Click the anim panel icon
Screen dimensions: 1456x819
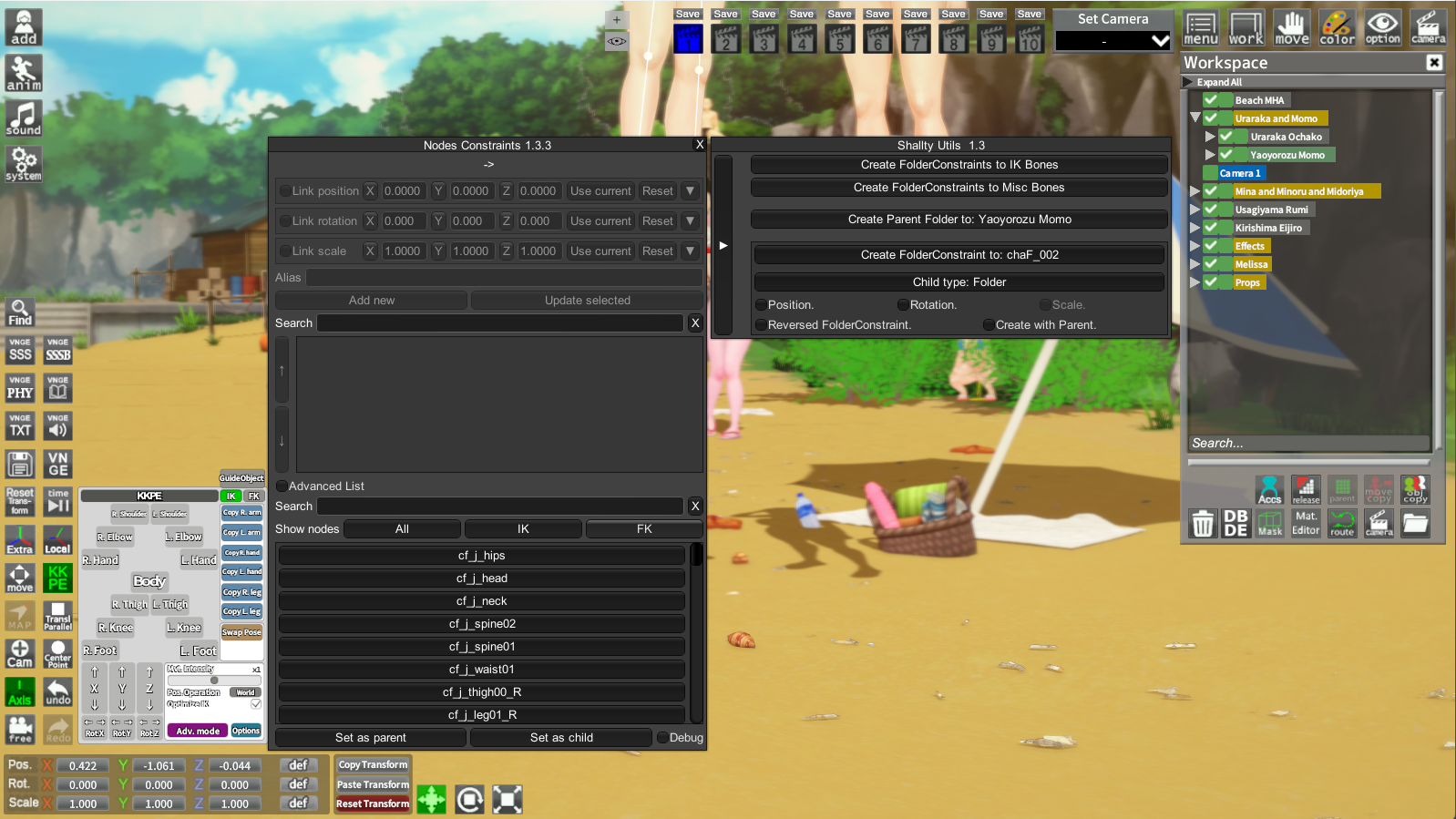(x=24, y=73)
